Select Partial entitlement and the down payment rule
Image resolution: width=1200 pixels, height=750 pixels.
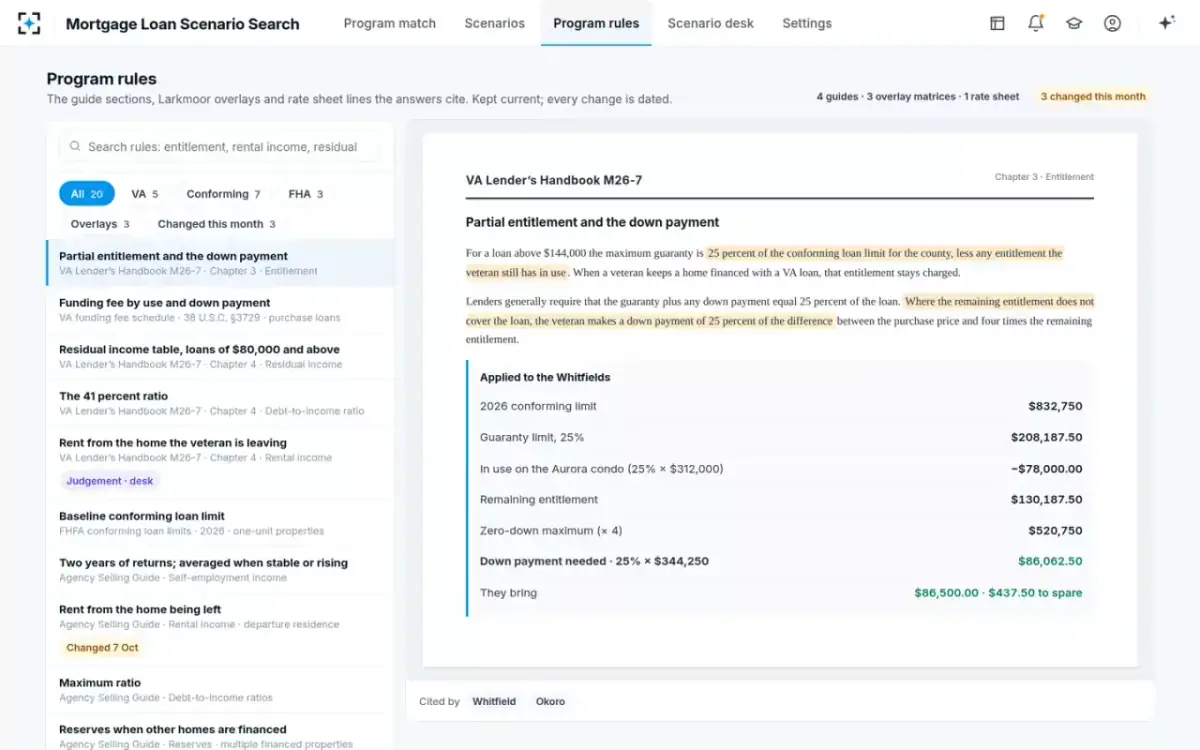pyautogui.click(x=220, y=263)
